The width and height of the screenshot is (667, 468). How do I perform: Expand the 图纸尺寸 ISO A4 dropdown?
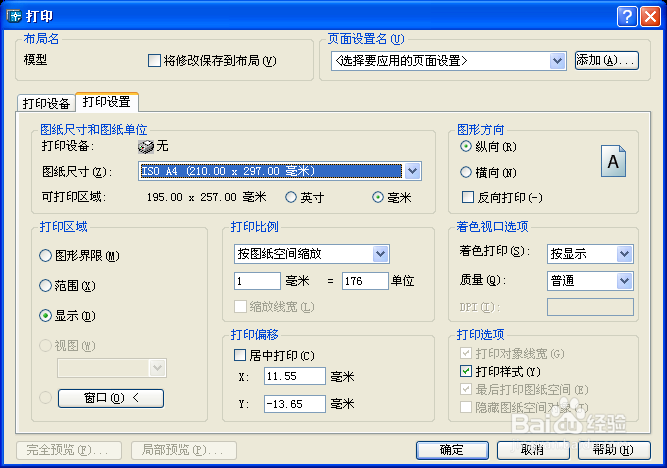point(412,171)
